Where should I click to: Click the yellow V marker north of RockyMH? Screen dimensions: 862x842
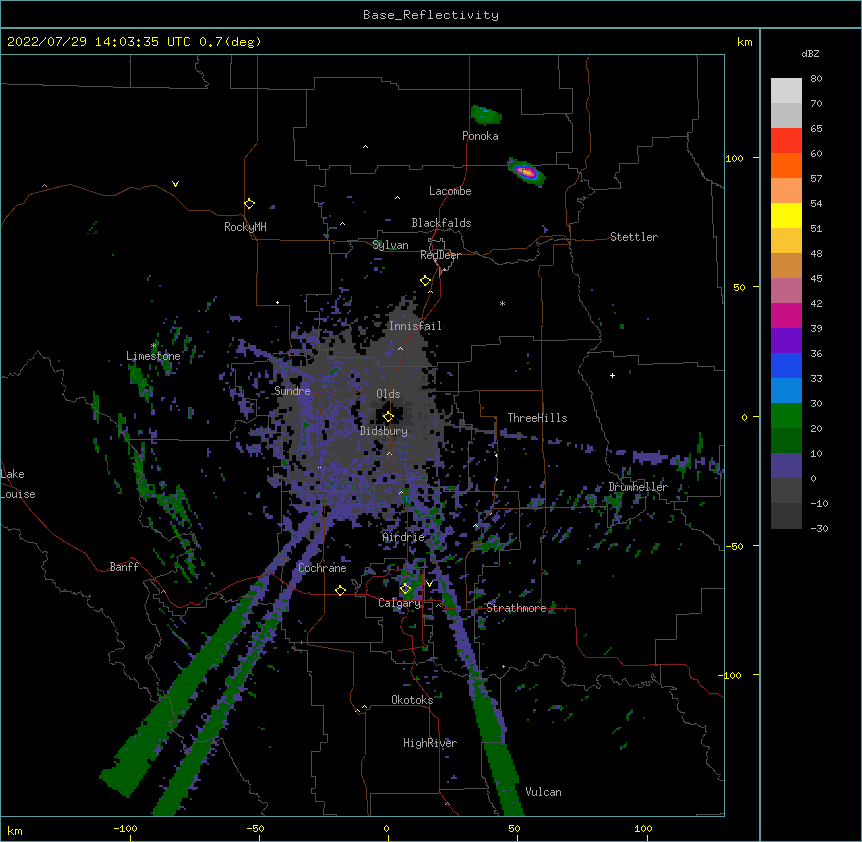pos(175,184)
